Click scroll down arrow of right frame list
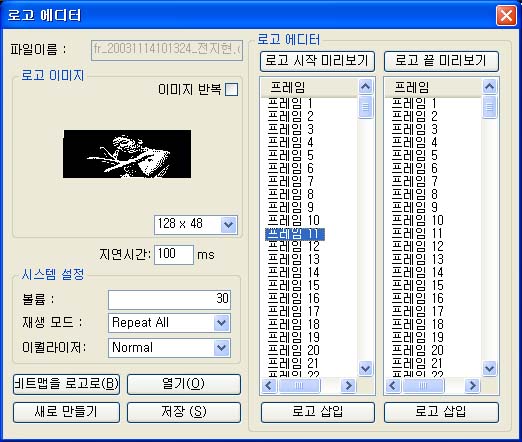The image size is (522, 442). pyautogui.click(x=489, y=368)
